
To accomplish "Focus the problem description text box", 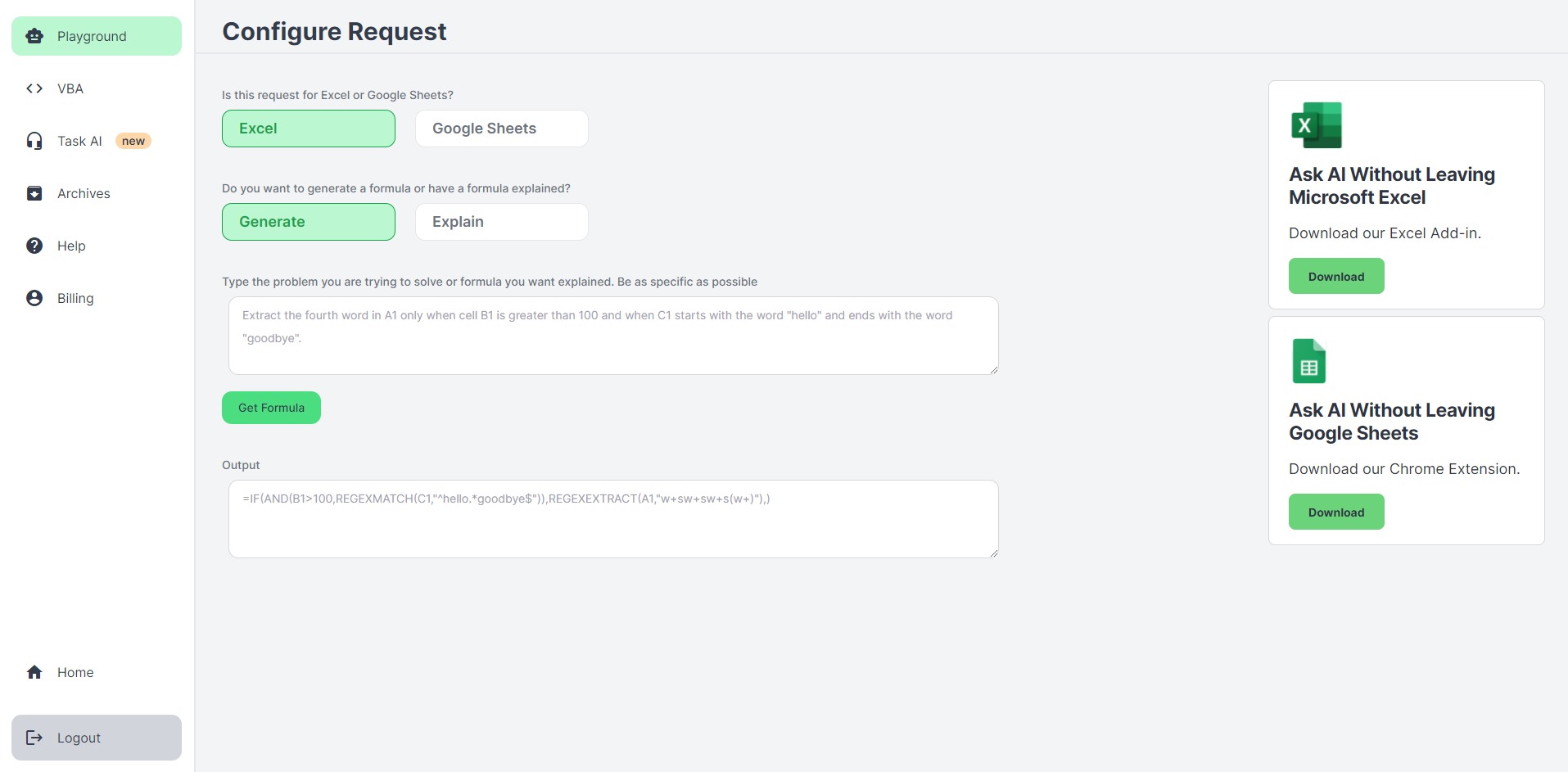I will pos(613,336).
